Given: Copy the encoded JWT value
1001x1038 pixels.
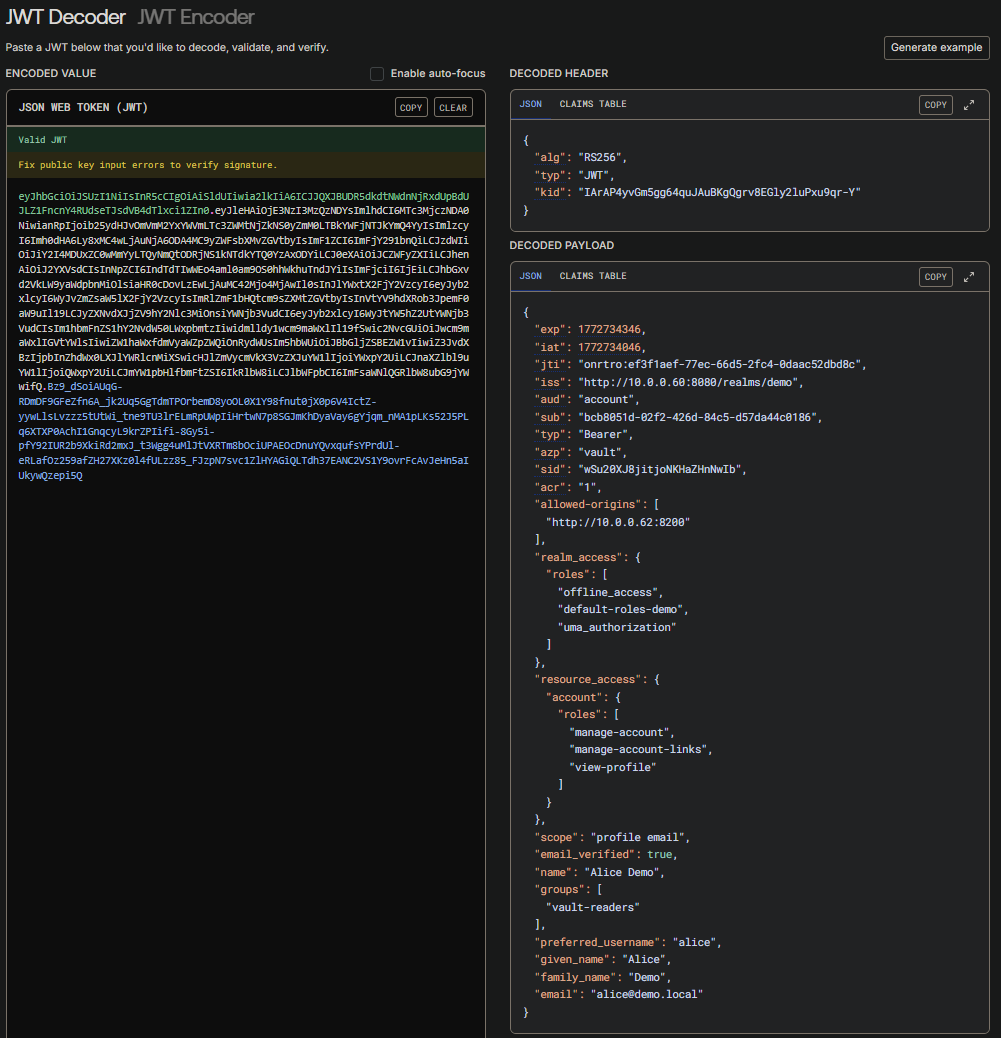Looking at the screenshot, I should [411, 108].
